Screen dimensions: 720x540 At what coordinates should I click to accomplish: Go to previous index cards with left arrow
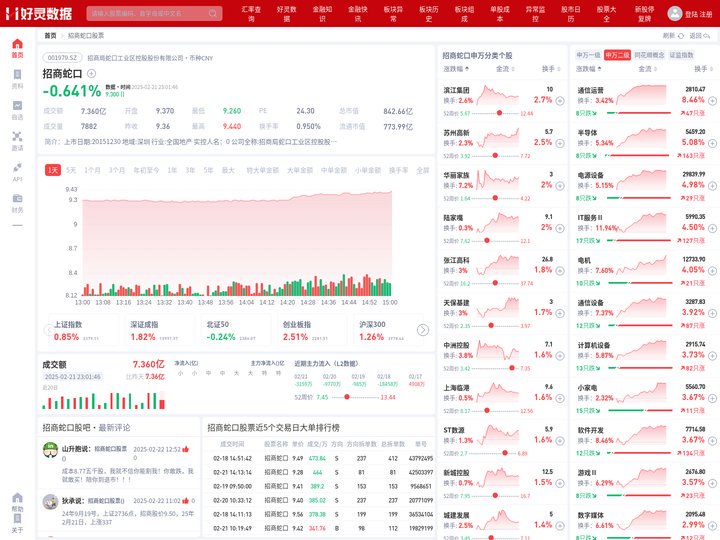pyautogui.click(x=48, y=330)
